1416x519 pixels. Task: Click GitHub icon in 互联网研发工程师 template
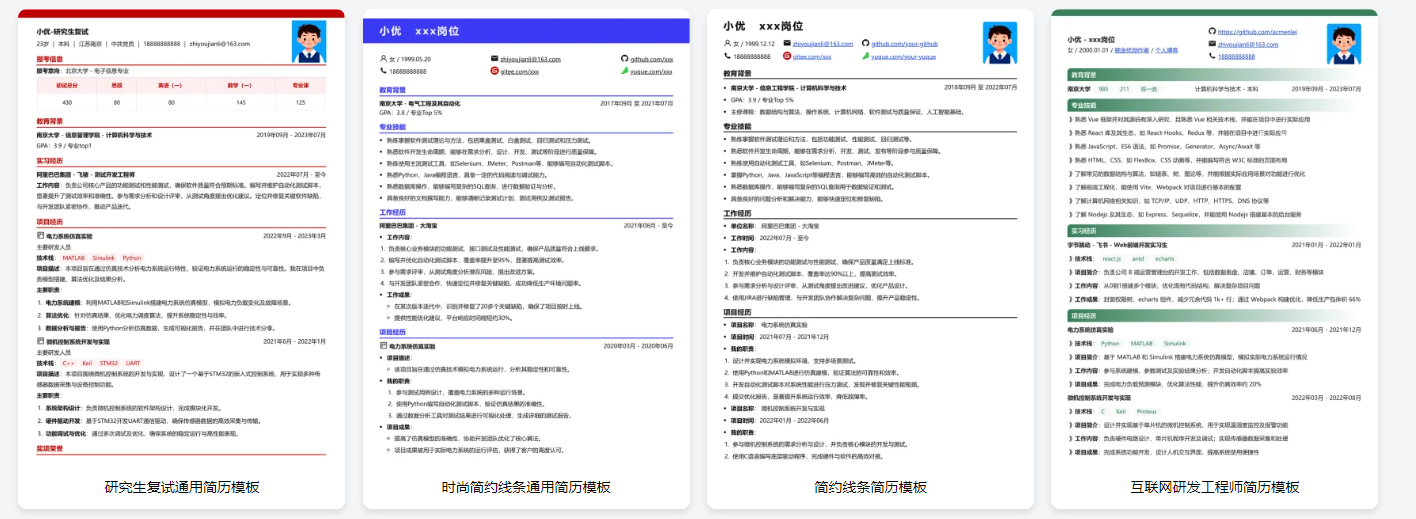click(1214, 32)
